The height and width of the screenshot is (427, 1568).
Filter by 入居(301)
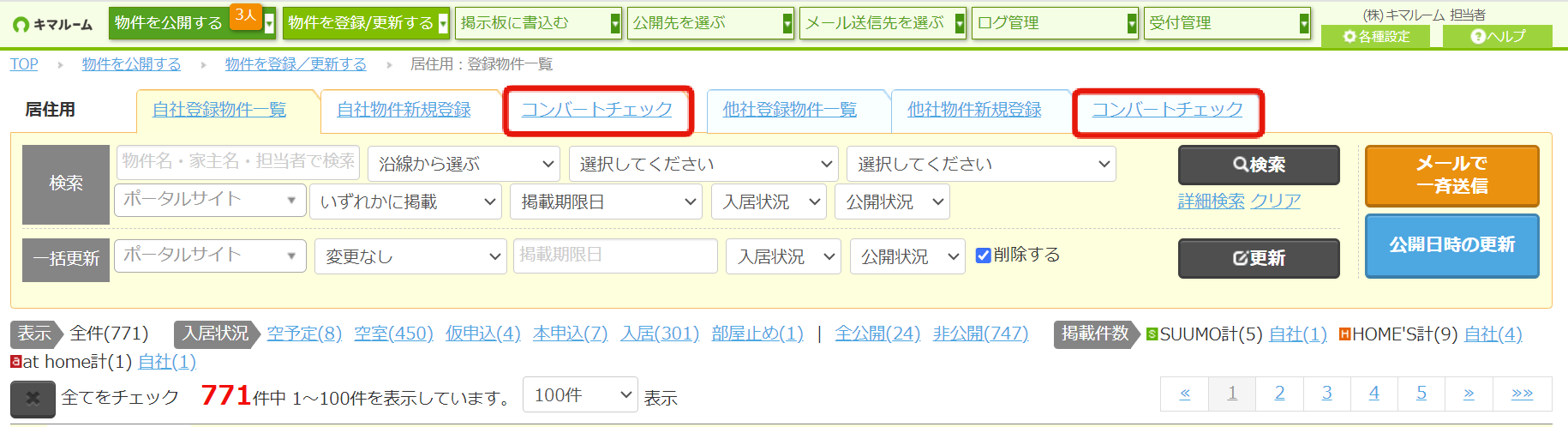pyautogui.click(x=660, y=334)
